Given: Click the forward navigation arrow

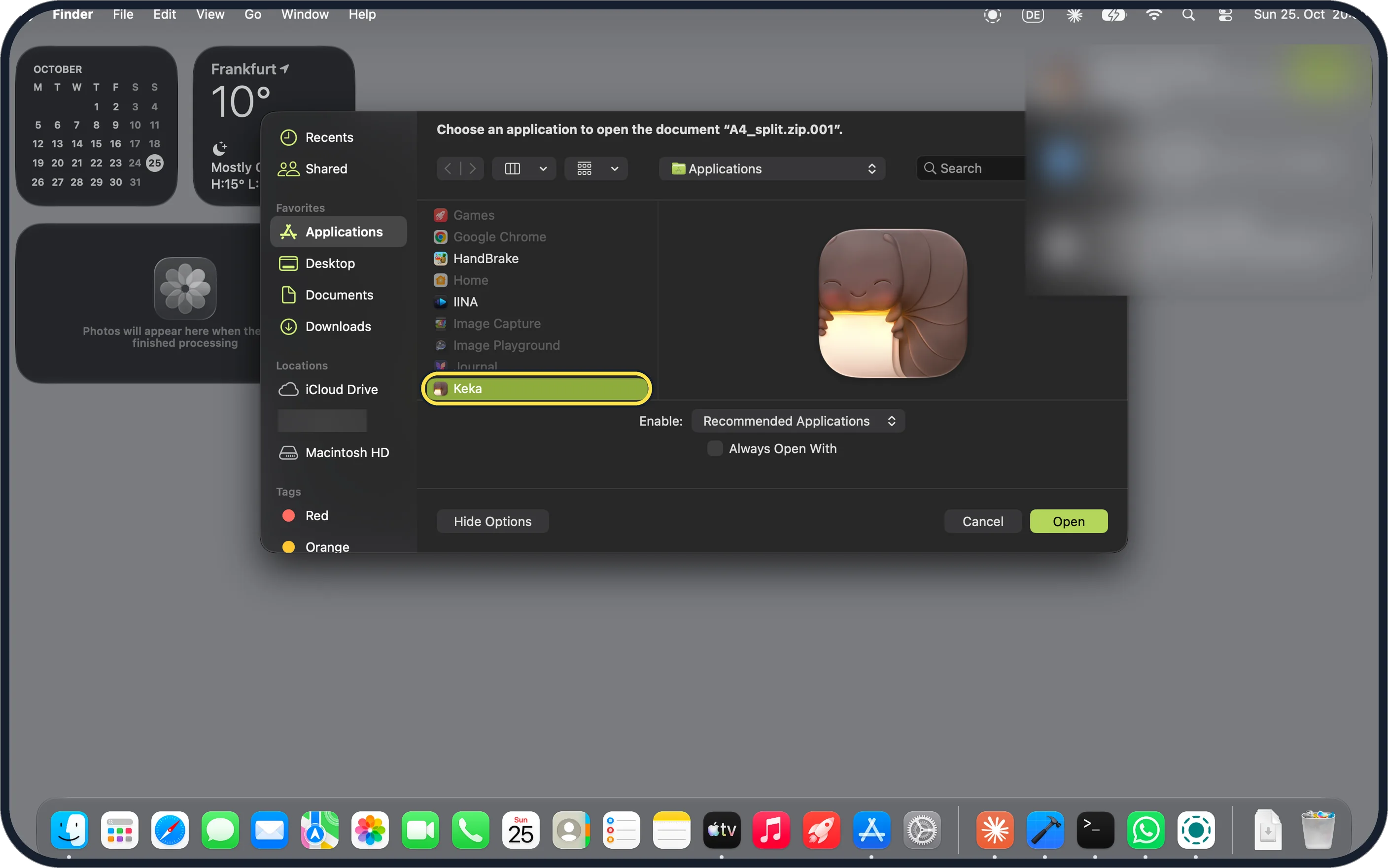Looking at the screenshot, I should pyautogui.click(x=473, y=169).
